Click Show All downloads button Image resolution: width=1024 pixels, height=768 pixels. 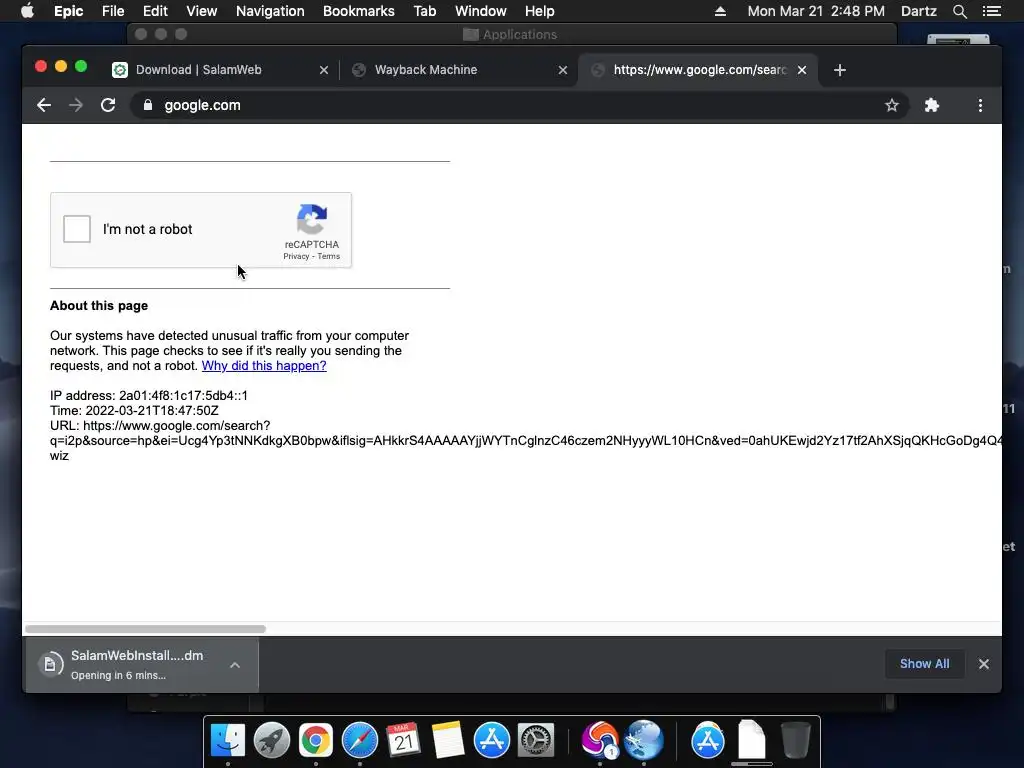pyautogui.click(x=925, y=664)
